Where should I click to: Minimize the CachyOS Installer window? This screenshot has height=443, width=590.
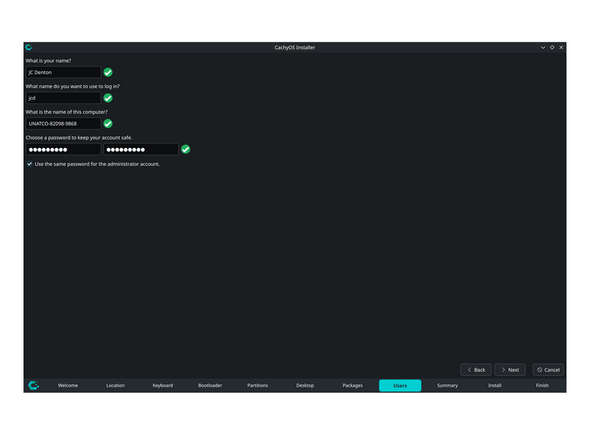click(x=543, y=47)
